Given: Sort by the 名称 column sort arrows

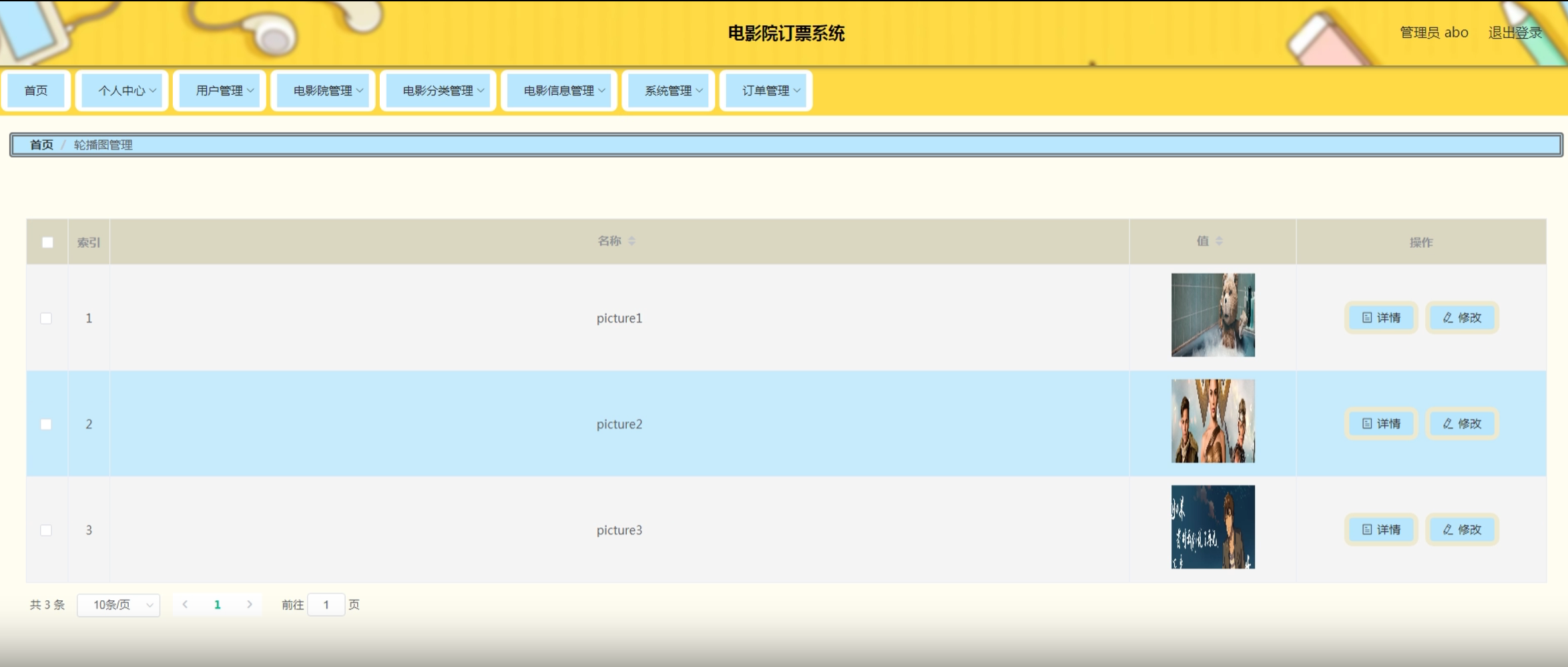Looking at the screenshot, I should pos(631,241).
